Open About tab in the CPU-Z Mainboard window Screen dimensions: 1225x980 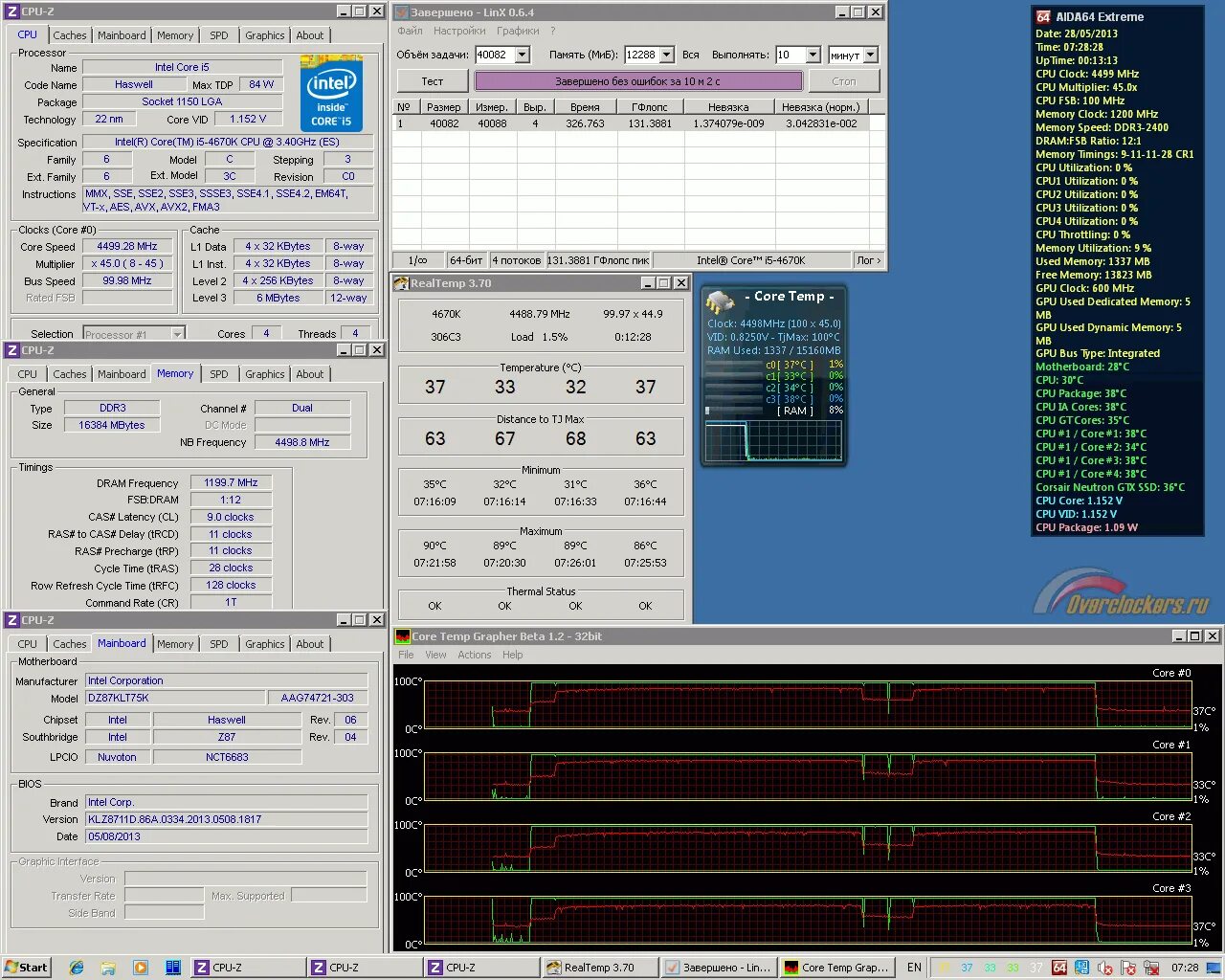[x=309, y=644]
